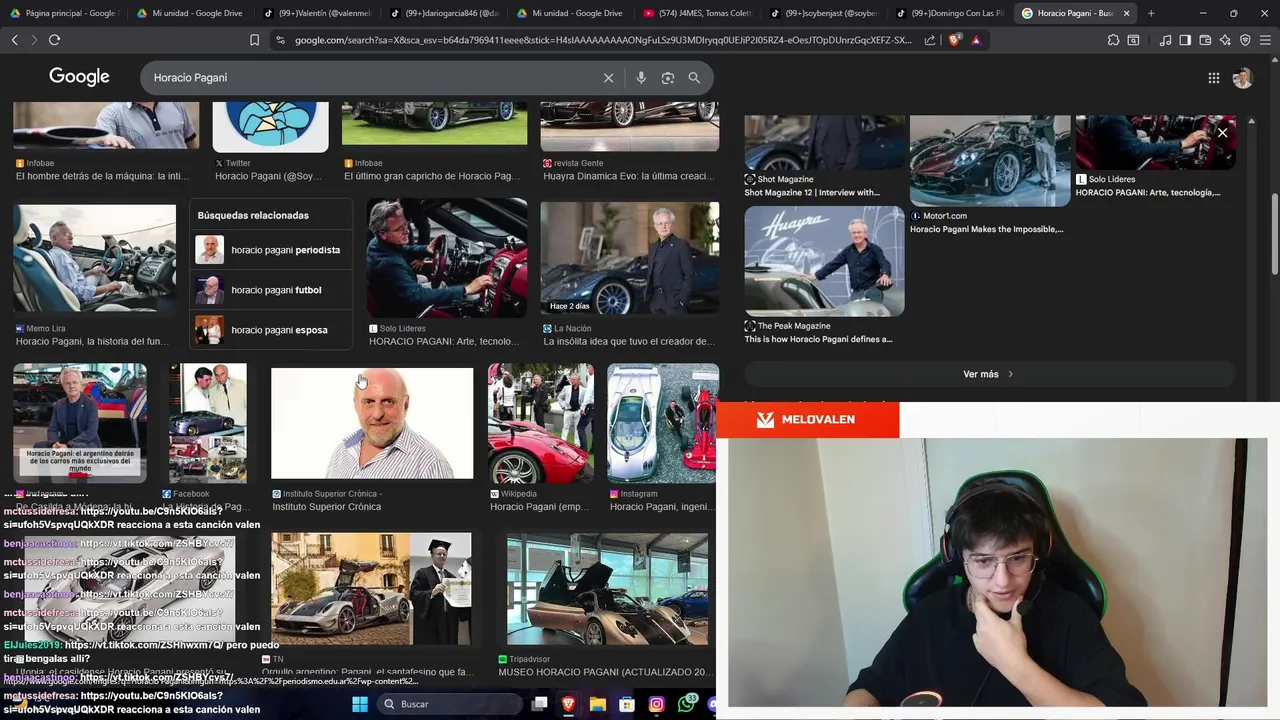
Task: Open The Peak Magazine Huayra image in side panel
Action: 824,261
